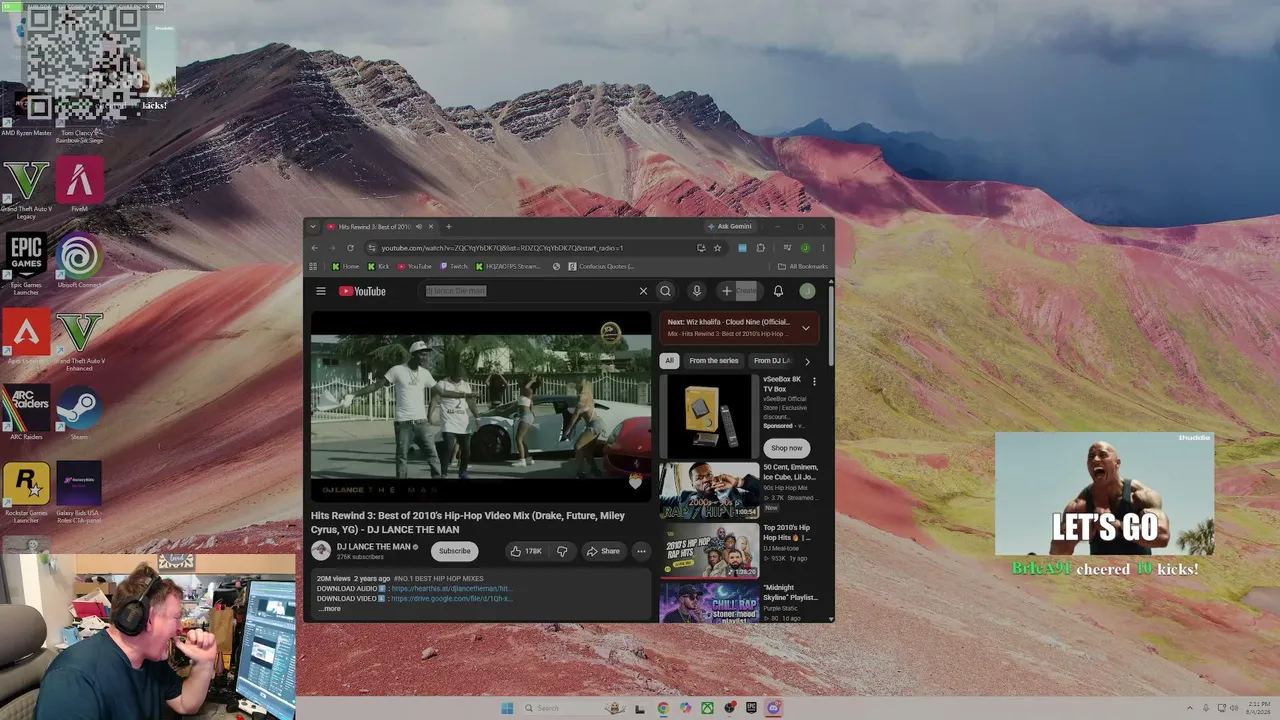Open a new Chrome tab

point(448,227)
